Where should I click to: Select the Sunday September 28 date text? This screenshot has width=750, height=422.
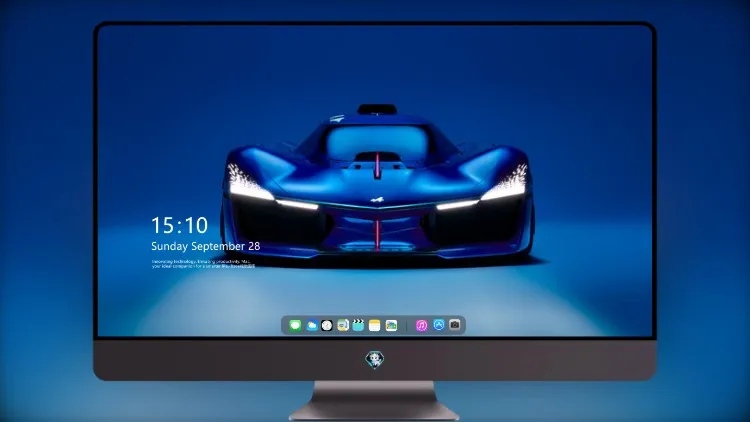click(206, 246)
